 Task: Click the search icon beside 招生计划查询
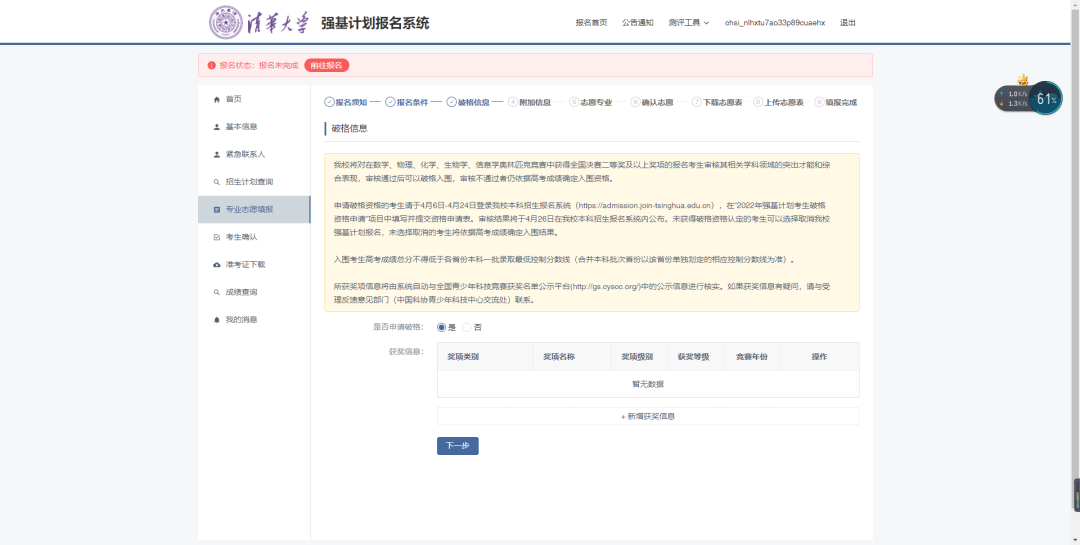tap(217, 182)
